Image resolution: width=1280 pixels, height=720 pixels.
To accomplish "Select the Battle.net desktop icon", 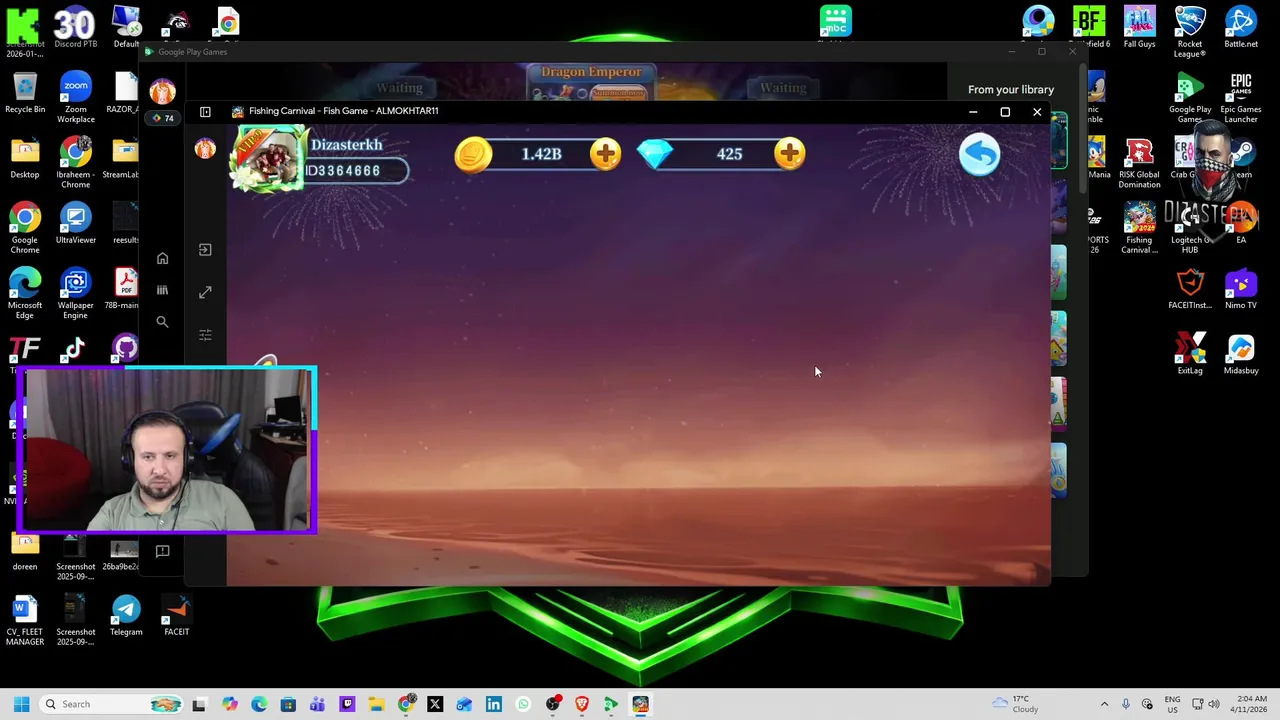I will [1241, 27].
